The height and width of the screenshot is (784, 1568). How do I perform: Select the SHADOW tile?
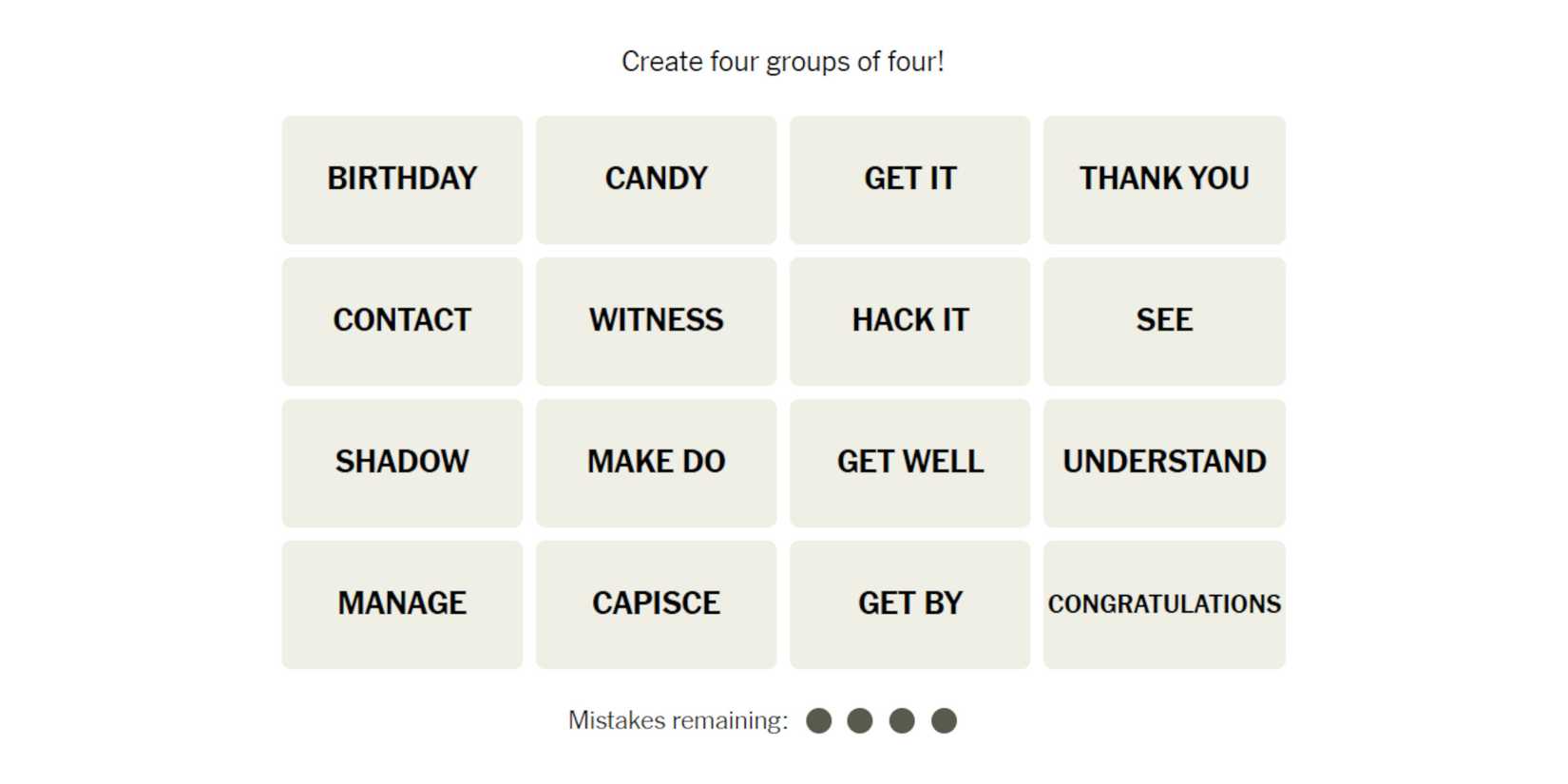coord(402,463)
